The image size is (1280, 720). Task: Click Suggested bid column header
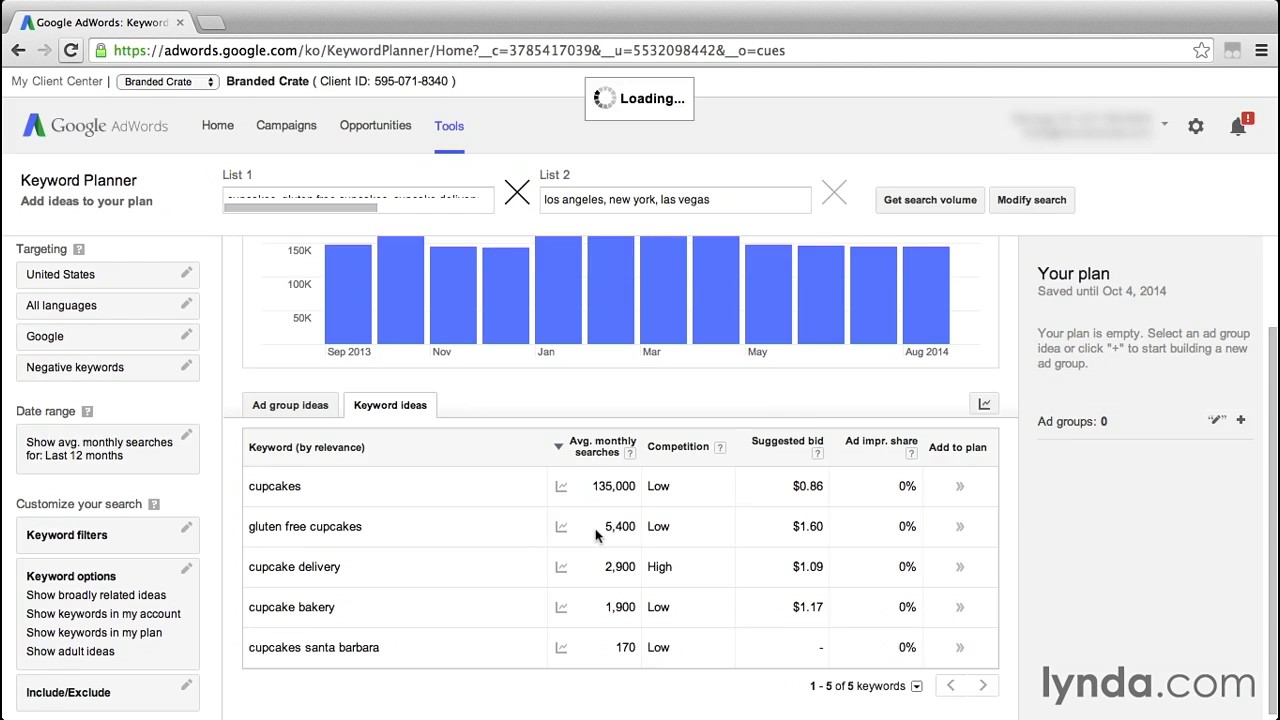(x=787, y=441)
